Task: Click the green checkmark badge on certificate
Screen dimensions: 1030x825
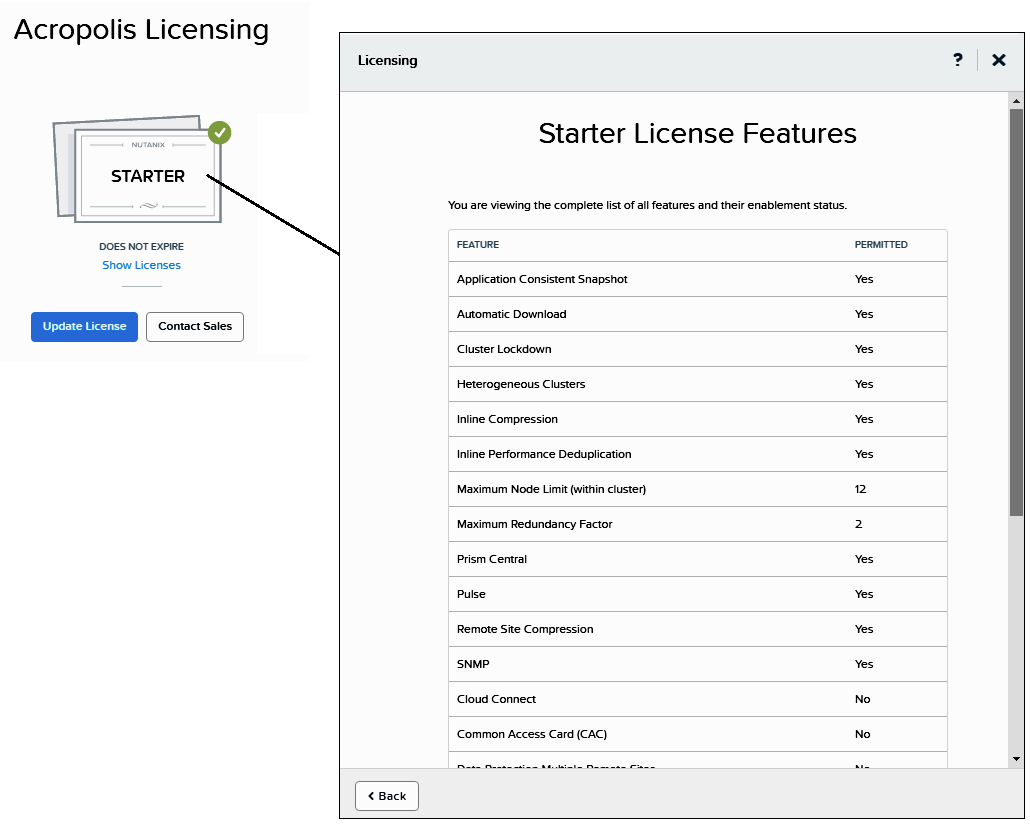Action: coord(219,133)
